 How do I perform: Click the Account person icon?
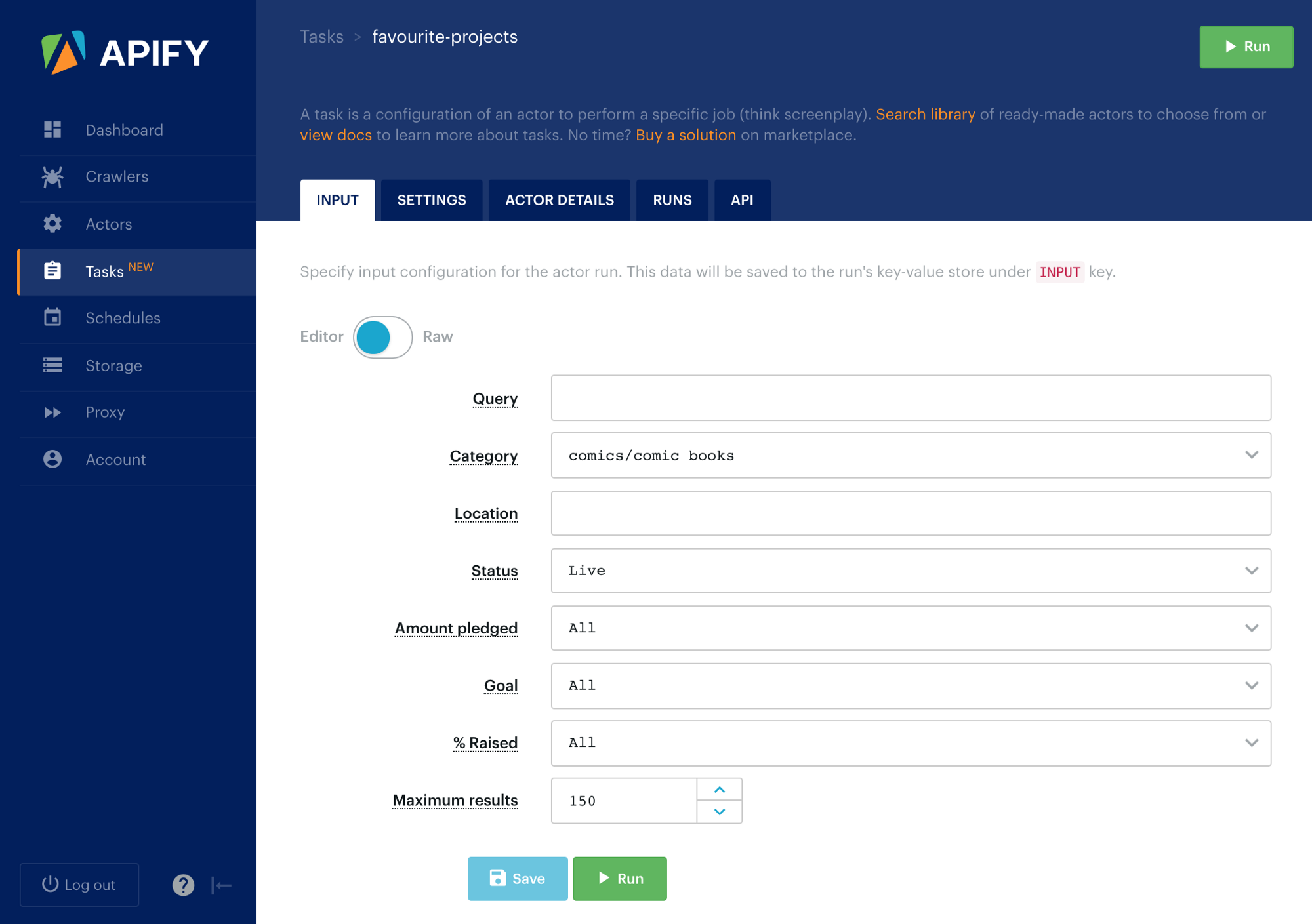pos(52,459)
